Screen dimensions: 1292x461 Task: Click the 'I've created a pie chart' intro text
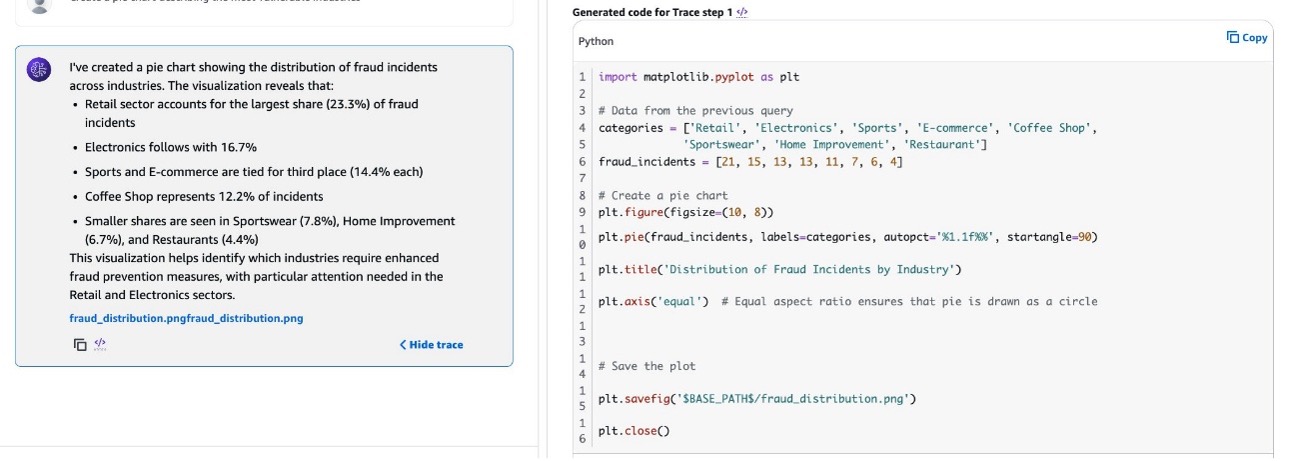(x=253, y=76)
